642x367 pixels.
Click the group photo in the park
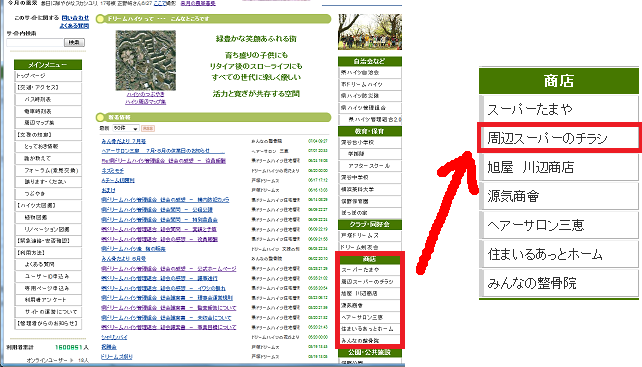(x=370, y=32)
